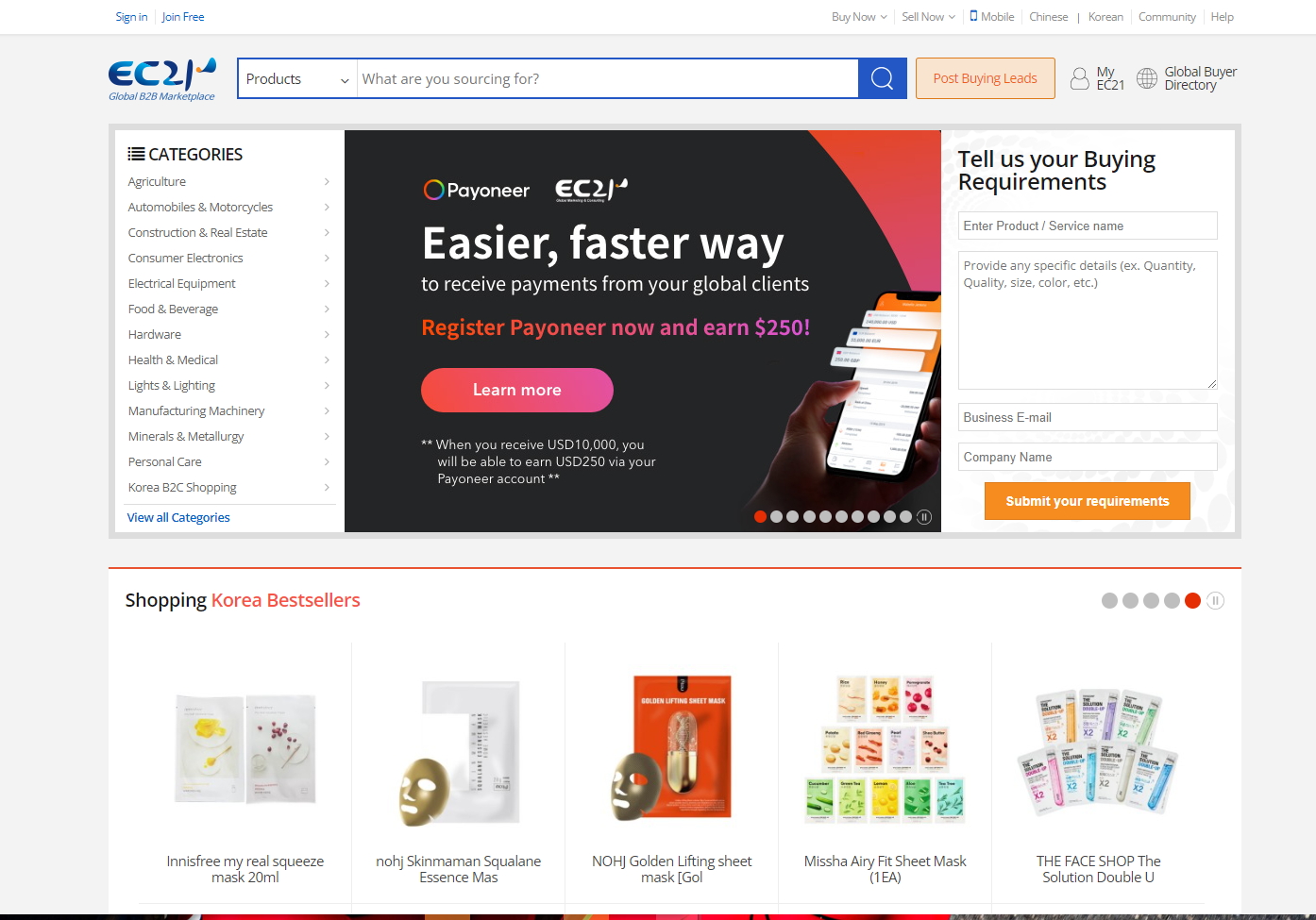This screenshot has width=1316, height=920.
Task: Click the Categories list icon
Action: tap(136, 154)
